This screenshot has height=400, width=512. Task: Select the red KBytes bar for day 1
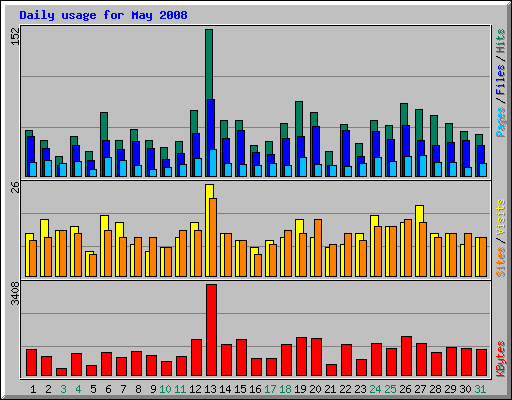[31, 363]
